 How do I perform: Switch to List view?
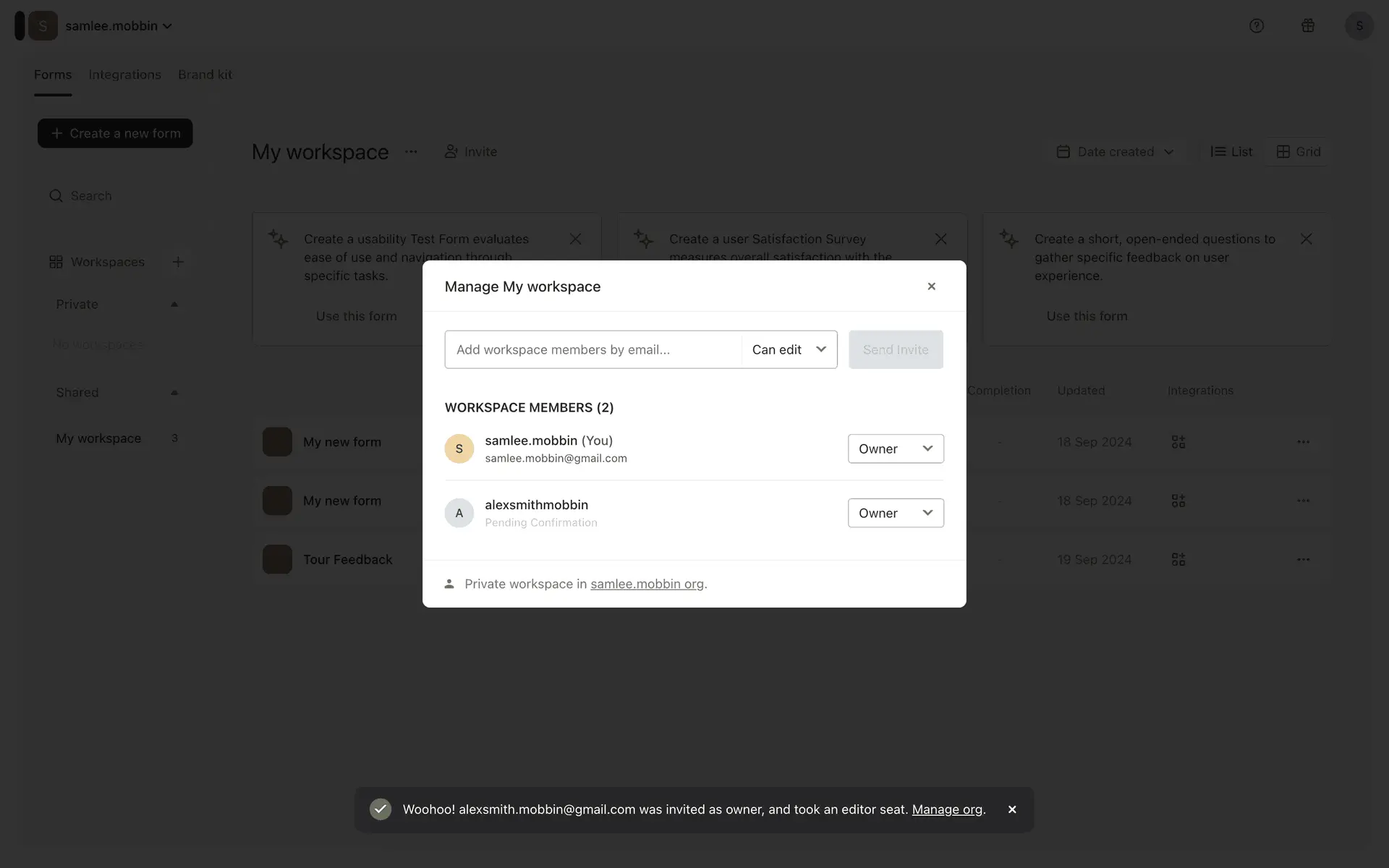click(1231, 152)
